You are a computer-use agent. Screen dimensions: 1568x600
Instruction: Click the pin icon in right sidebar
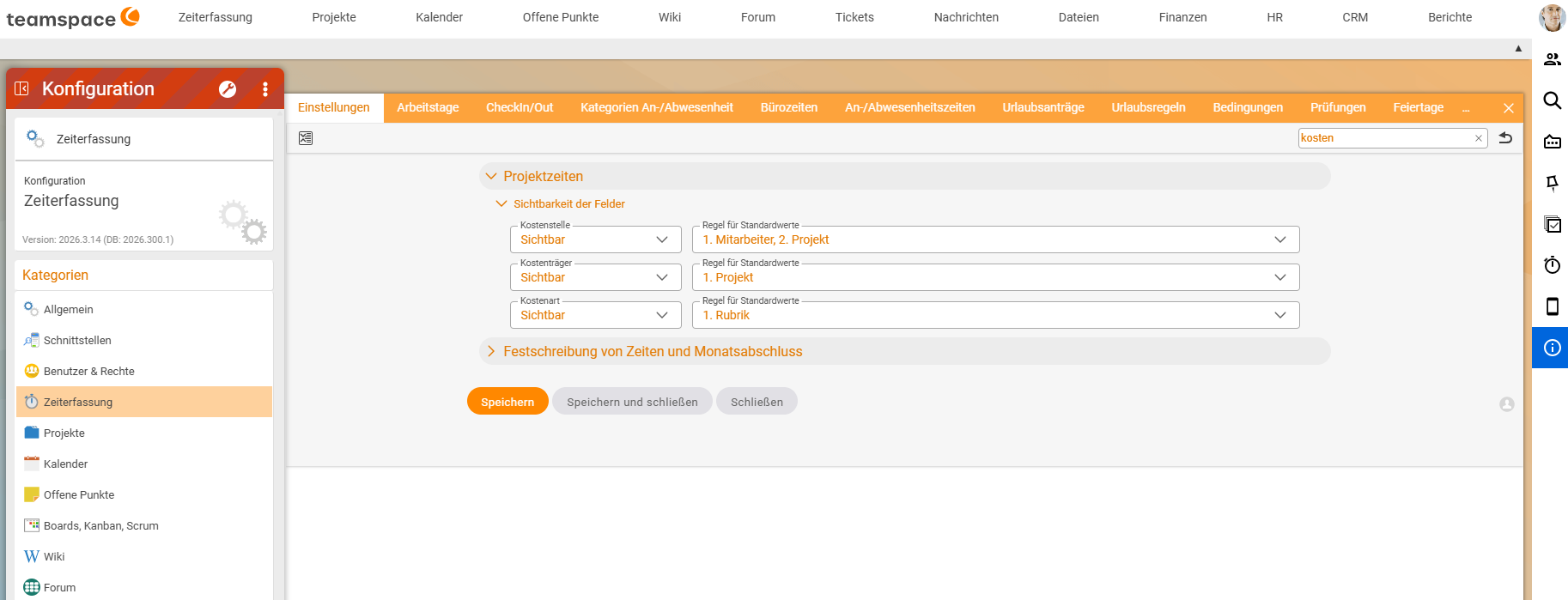(x=1553, y=183)
